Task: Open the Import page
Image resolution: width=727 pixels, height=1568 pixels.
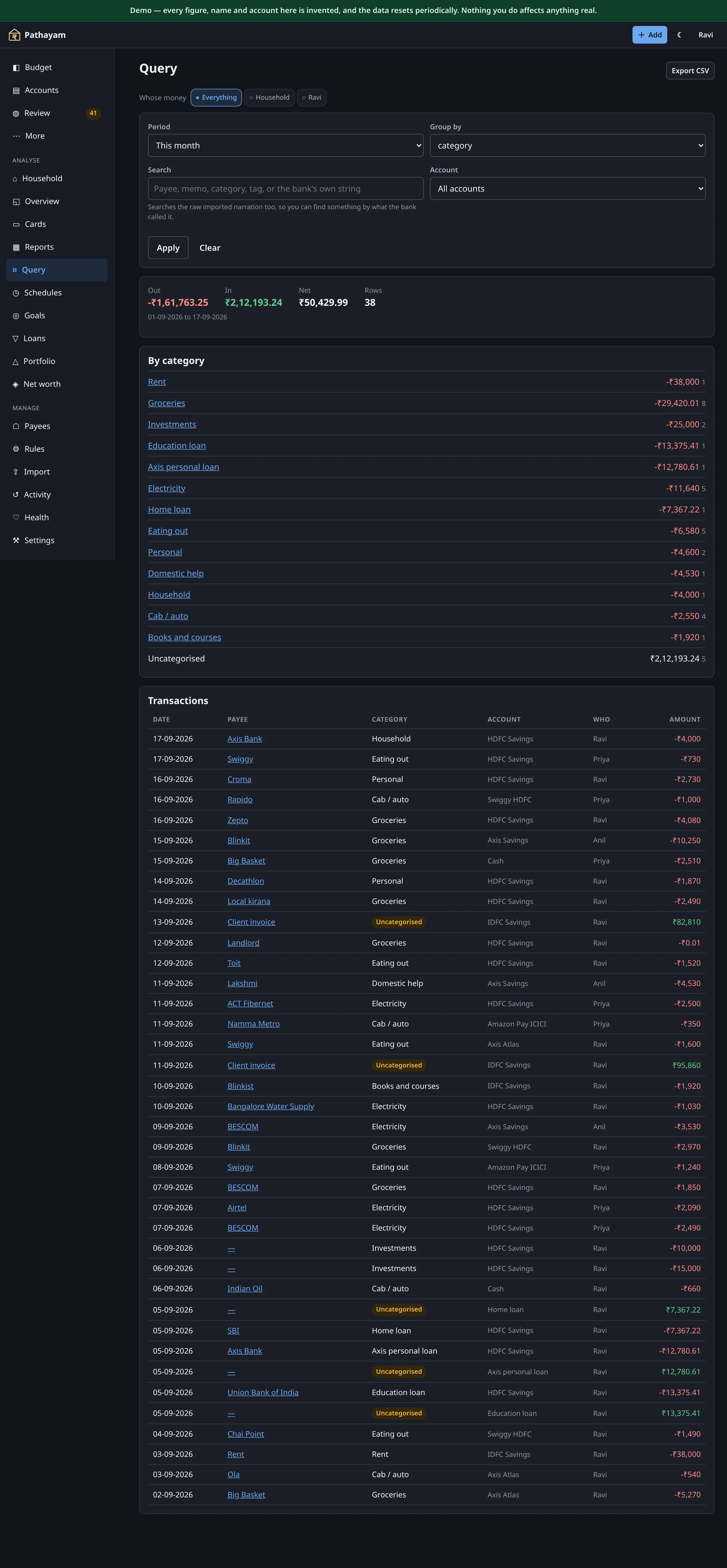Action: click(57, 472)
